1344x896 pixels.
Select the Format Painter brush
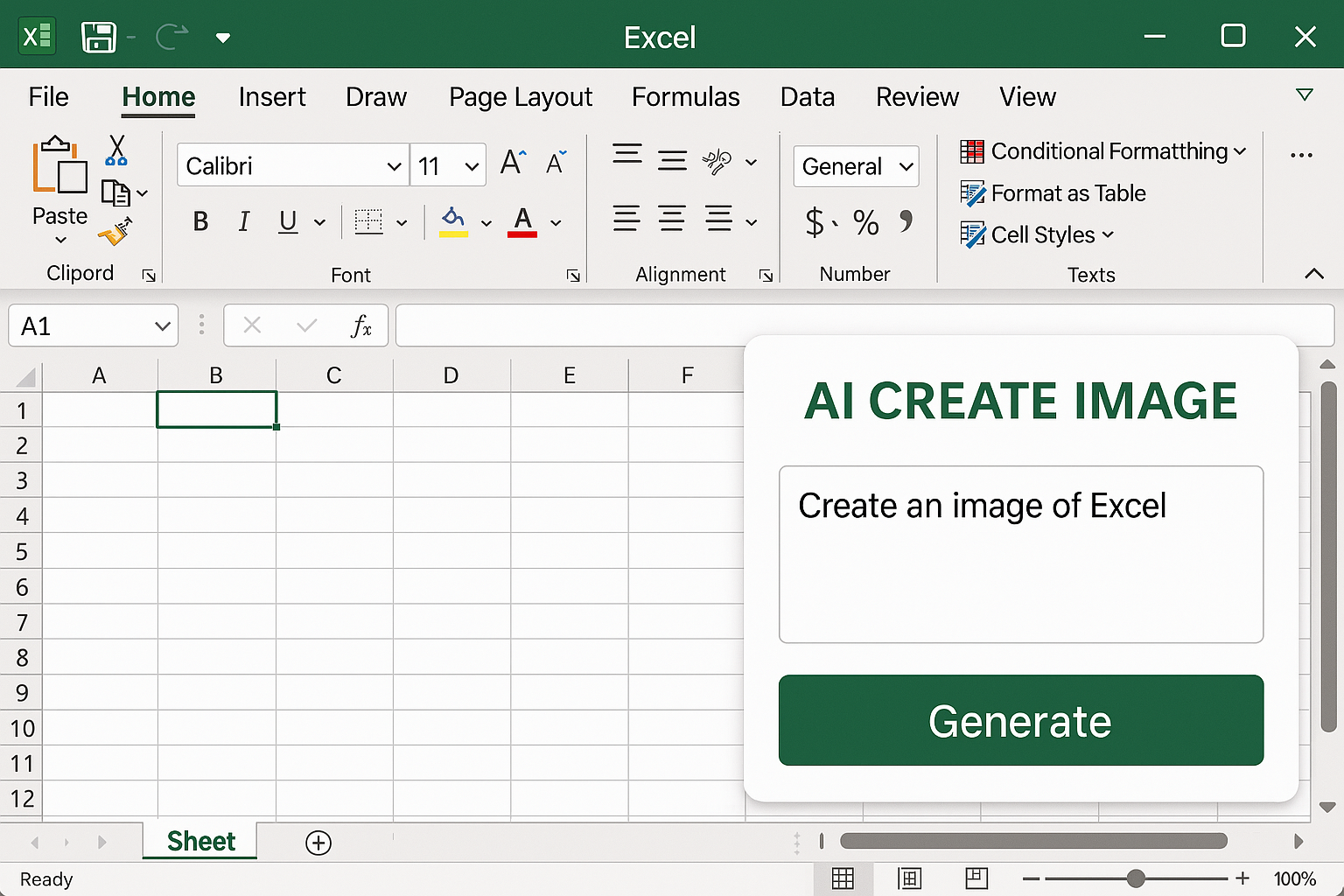tap(115, 231)
